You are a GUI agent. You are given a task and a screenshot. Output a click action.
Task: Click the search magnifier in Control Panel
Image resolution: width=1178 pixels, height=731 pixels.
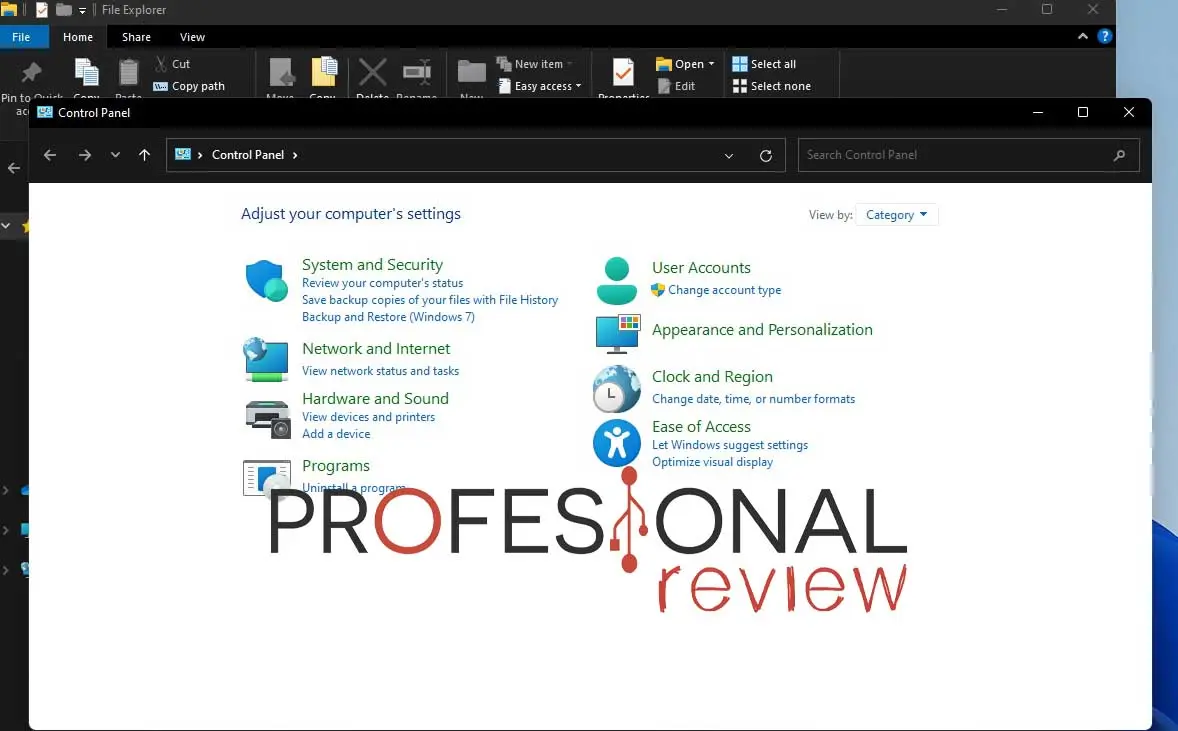pos(1119,156)
